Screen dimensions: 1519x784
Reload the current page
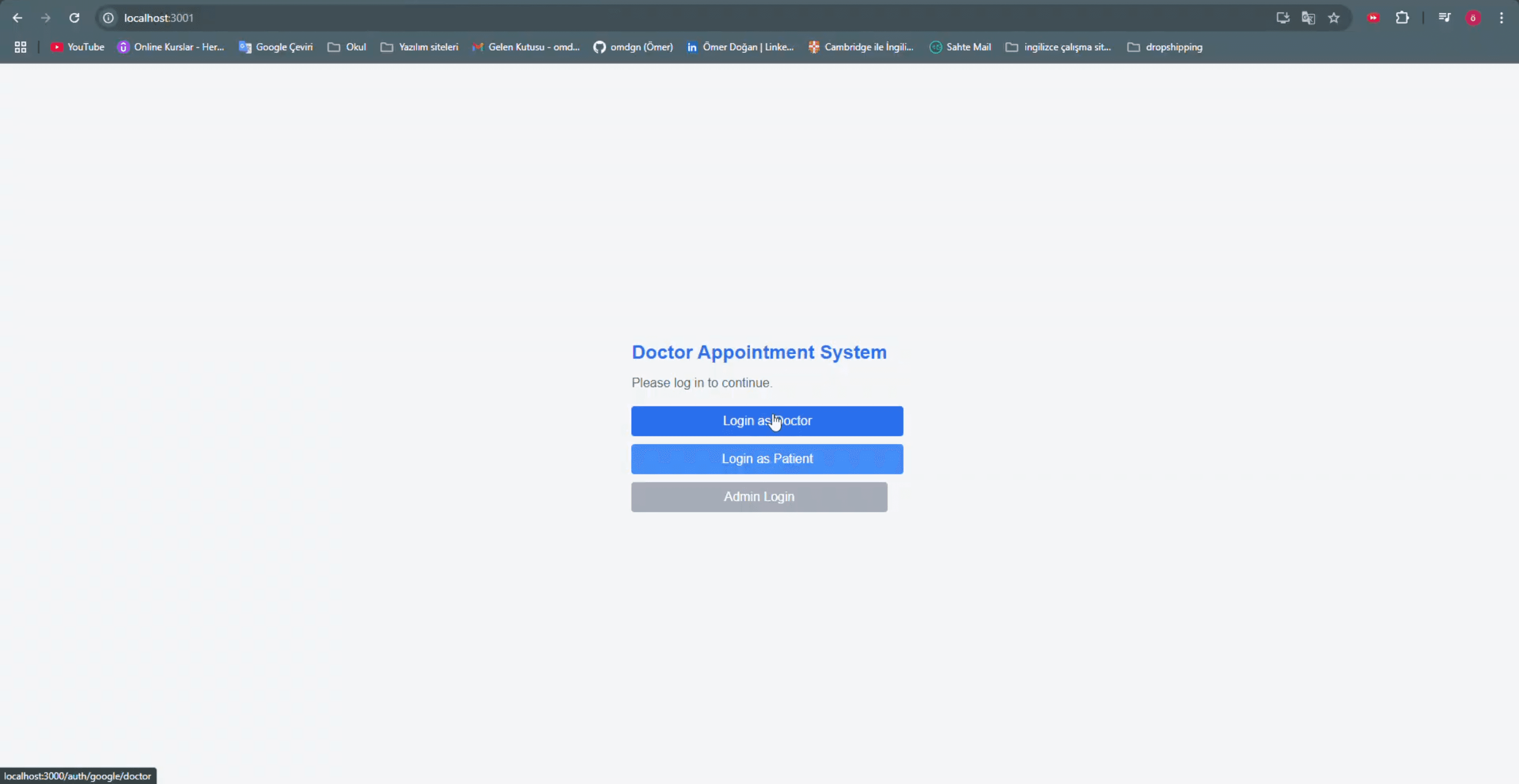pos(74,18)
